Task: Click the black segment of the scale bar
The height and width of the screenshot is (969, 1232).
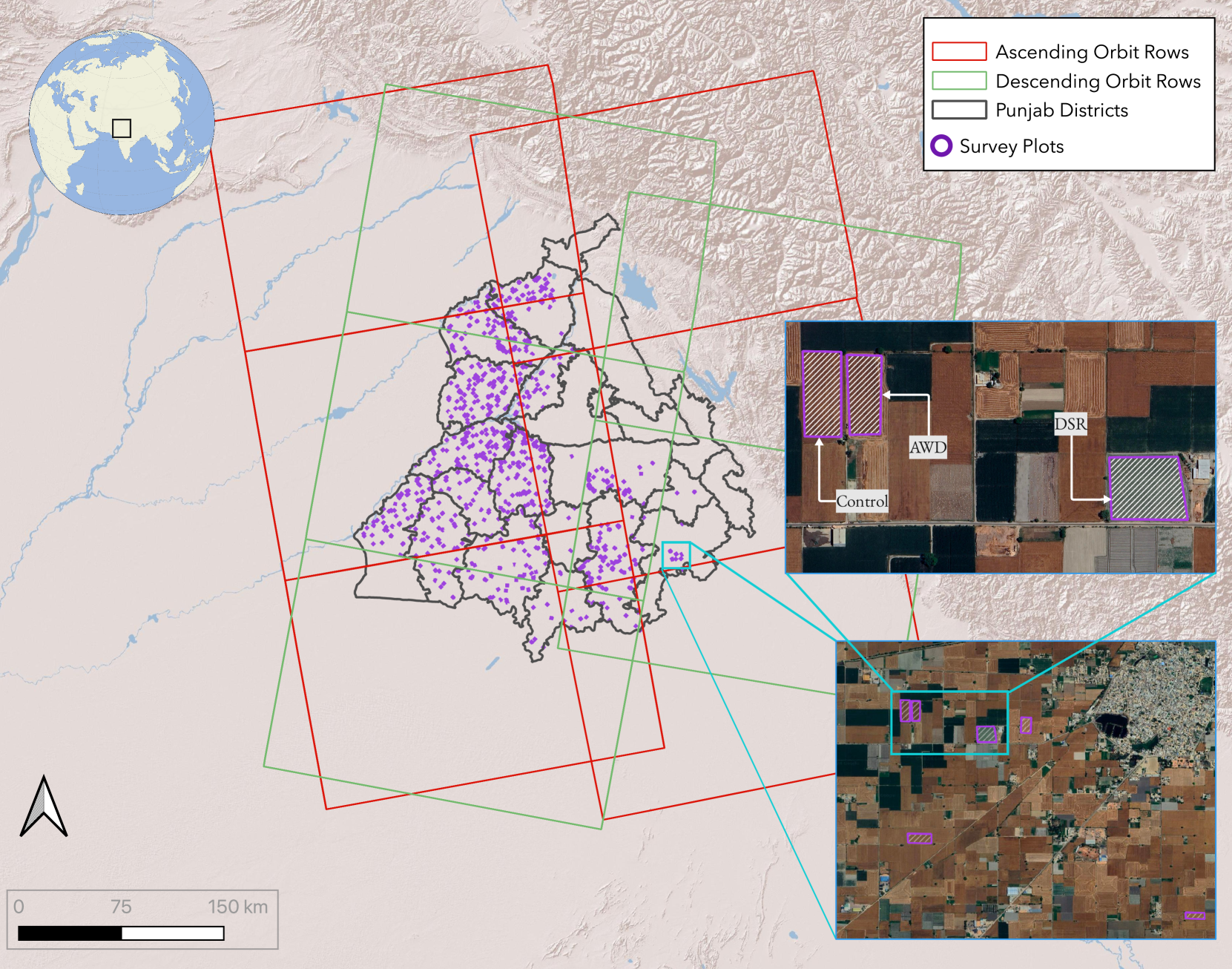Action: [x=70, y=933]
